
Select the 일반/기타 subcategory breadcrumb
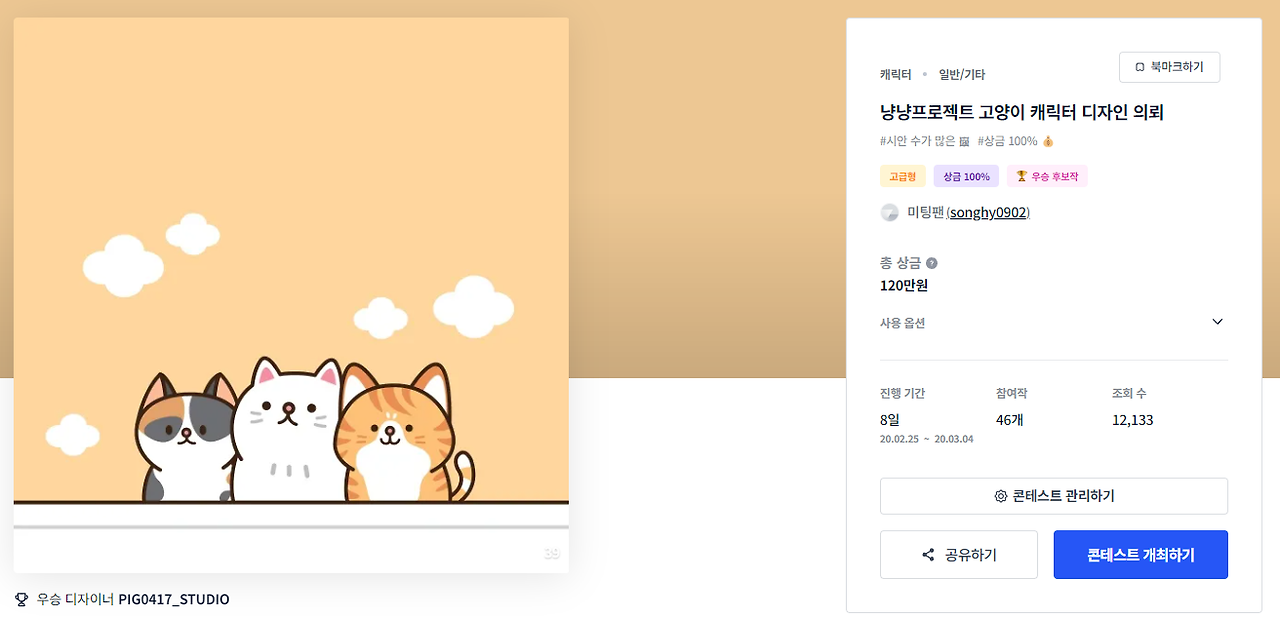[962, 74]
